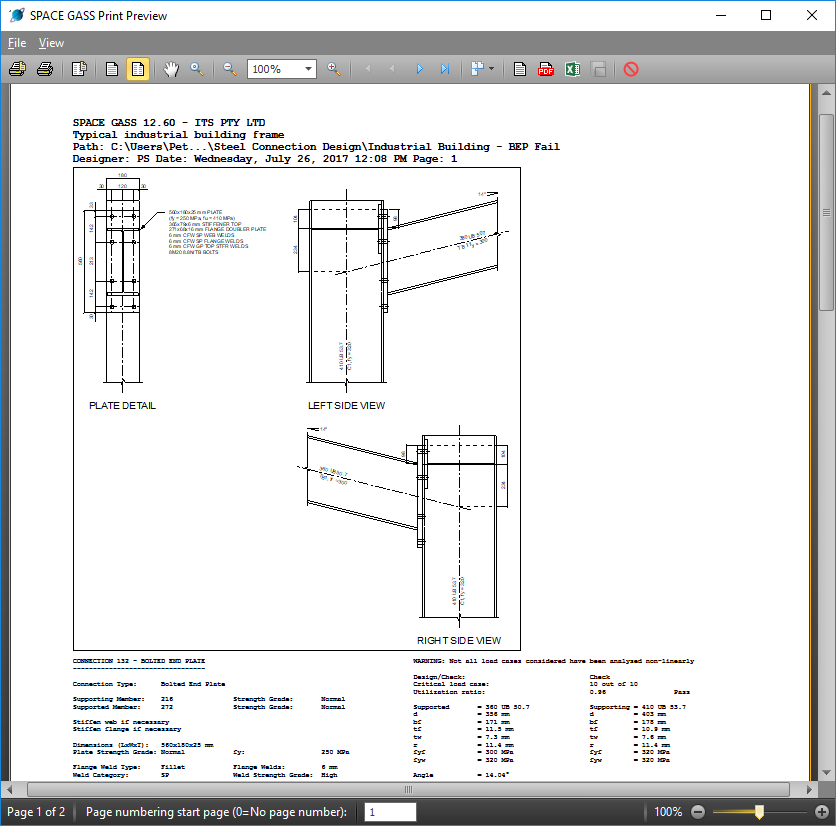Image resolution: width=836 pixels, height=826 pixels.
Task: Click the horizontal scrollbar thumb
Action: click(x=408, y=789)
